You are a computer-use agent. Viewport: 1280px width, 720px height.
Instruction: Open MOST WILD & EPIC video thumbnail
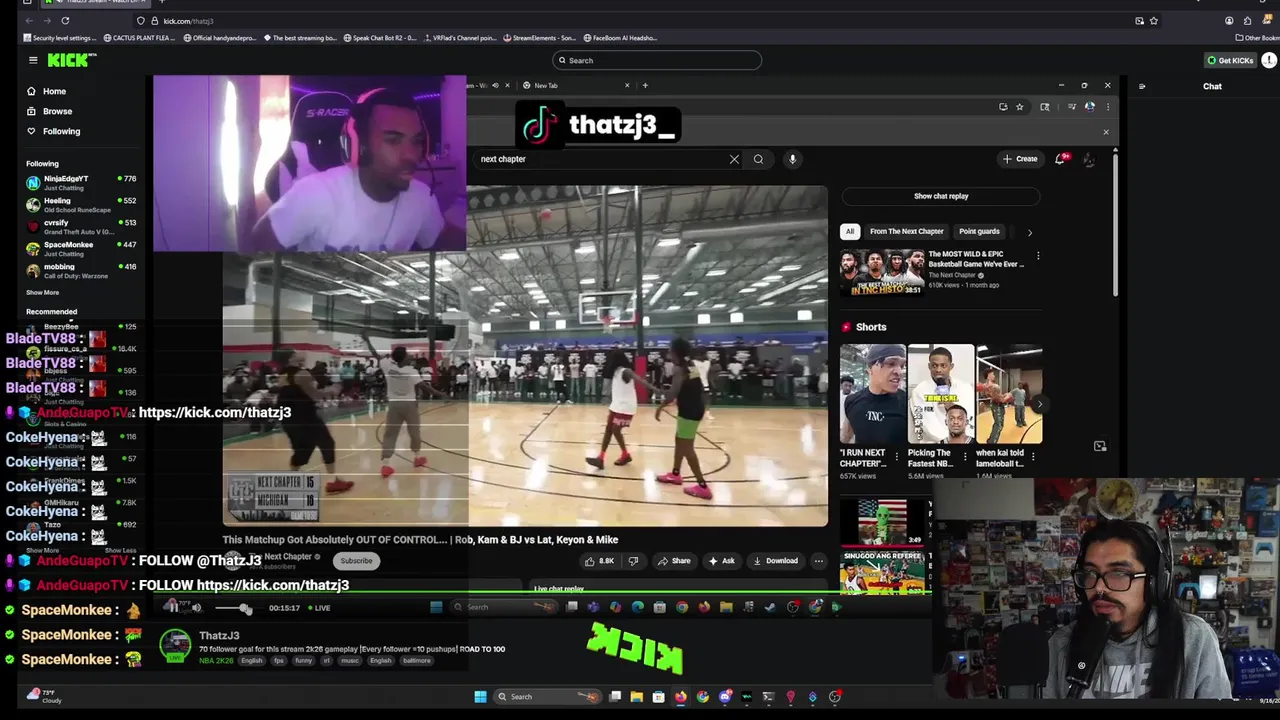coord(881,272)
